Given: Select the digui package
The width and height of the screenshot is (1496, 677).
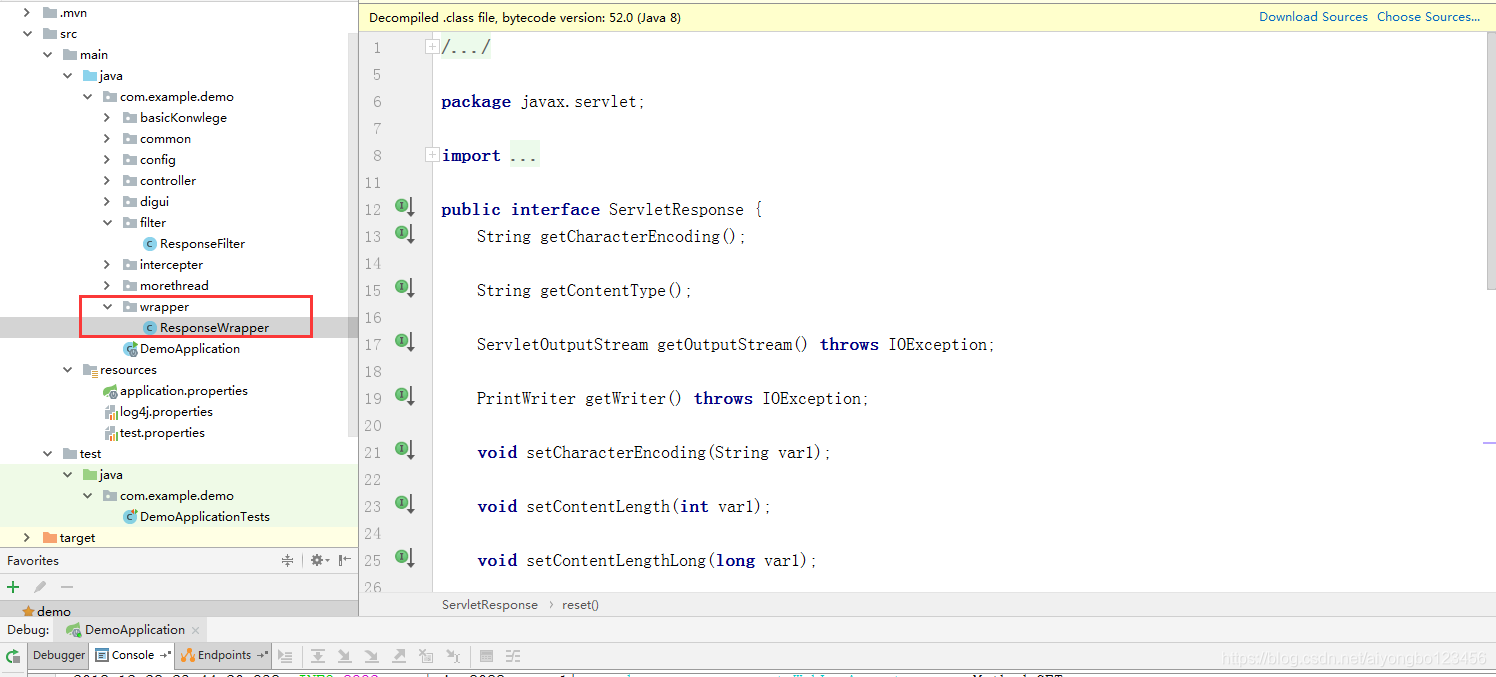Looking at the screenshot, I should (146, 202).
